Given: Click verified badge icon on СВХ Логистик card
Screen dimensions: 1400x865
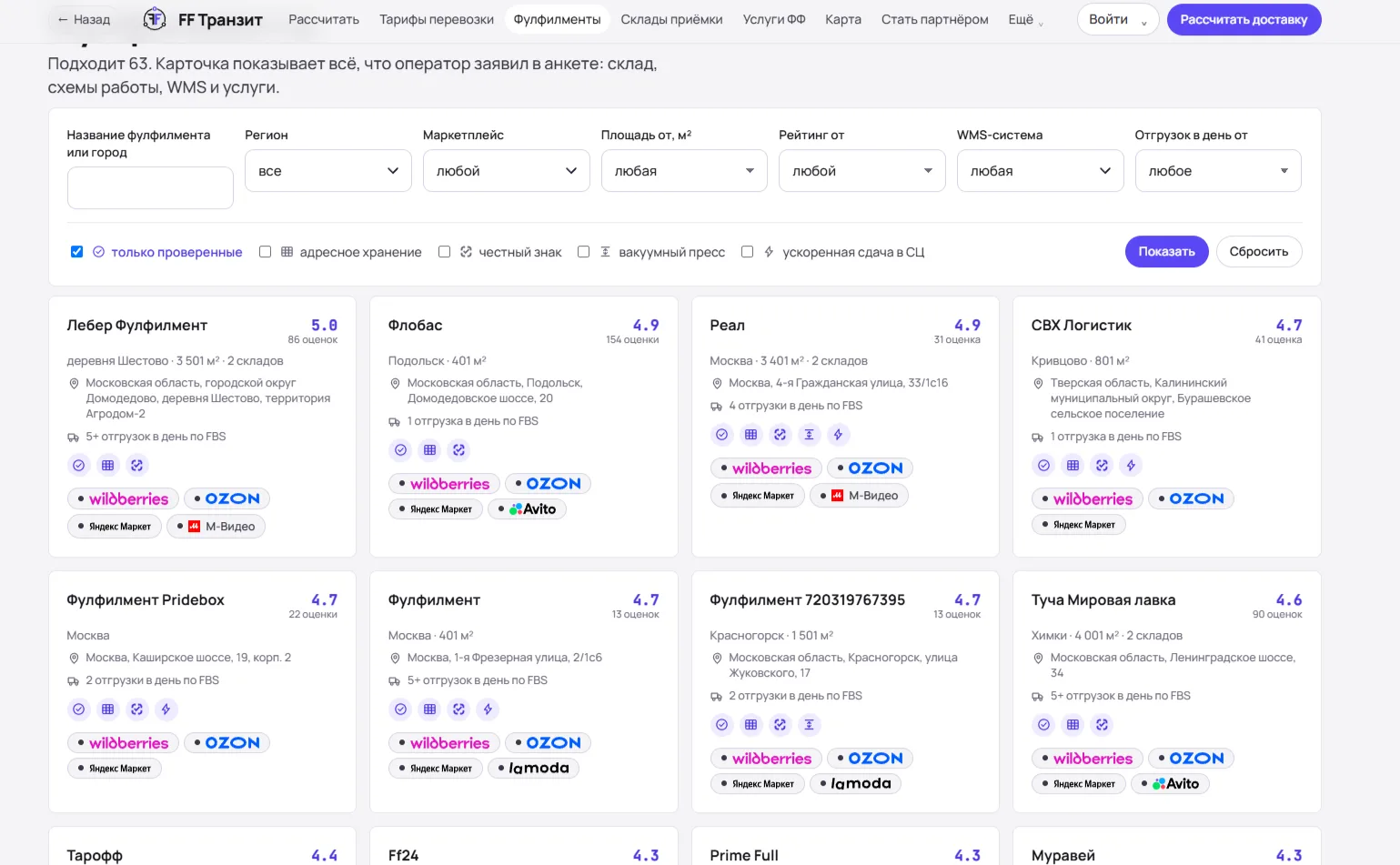Looking at the screenshot, I should coord(1043,466).
